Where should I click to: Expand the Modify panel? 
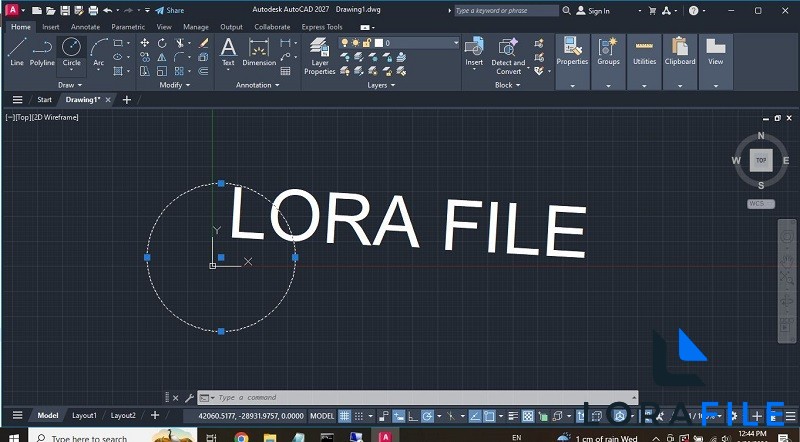pyautogui.click(x=174, y=85)
